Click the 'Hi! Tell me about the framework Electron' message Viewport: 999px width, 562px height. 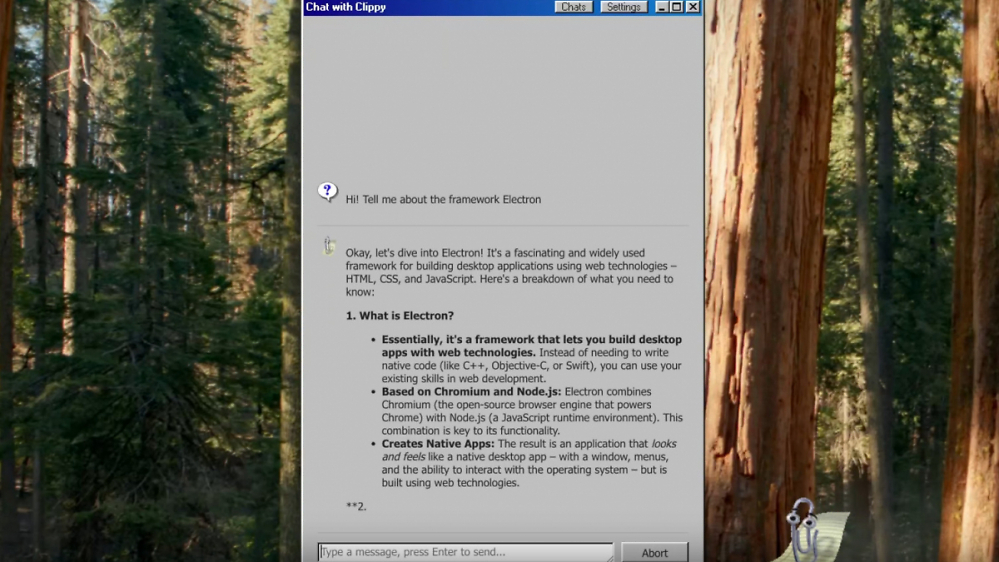pyautogui.click(x=443, y=199)
